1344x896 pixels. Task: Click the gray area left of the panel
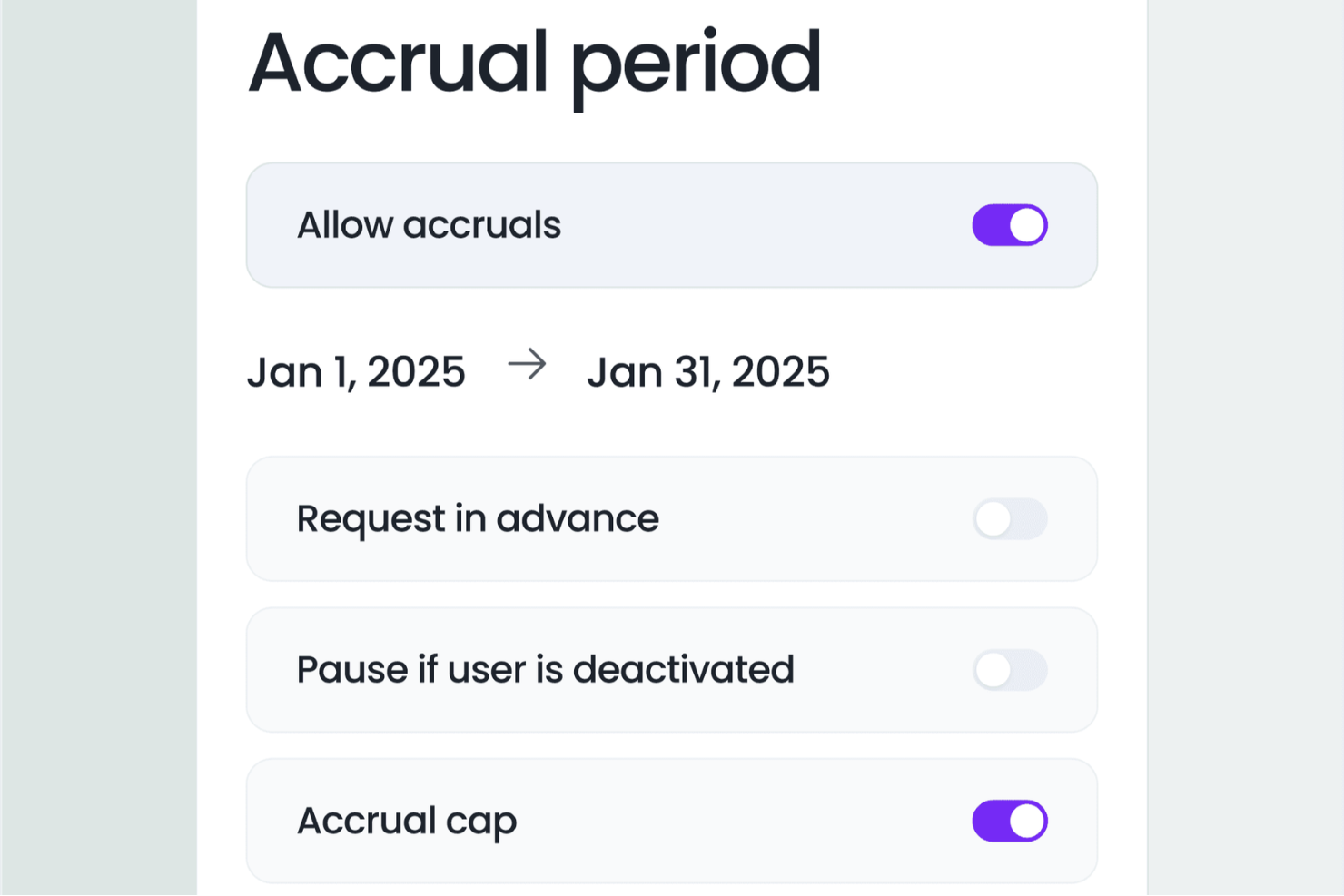(x=98, y=454)
